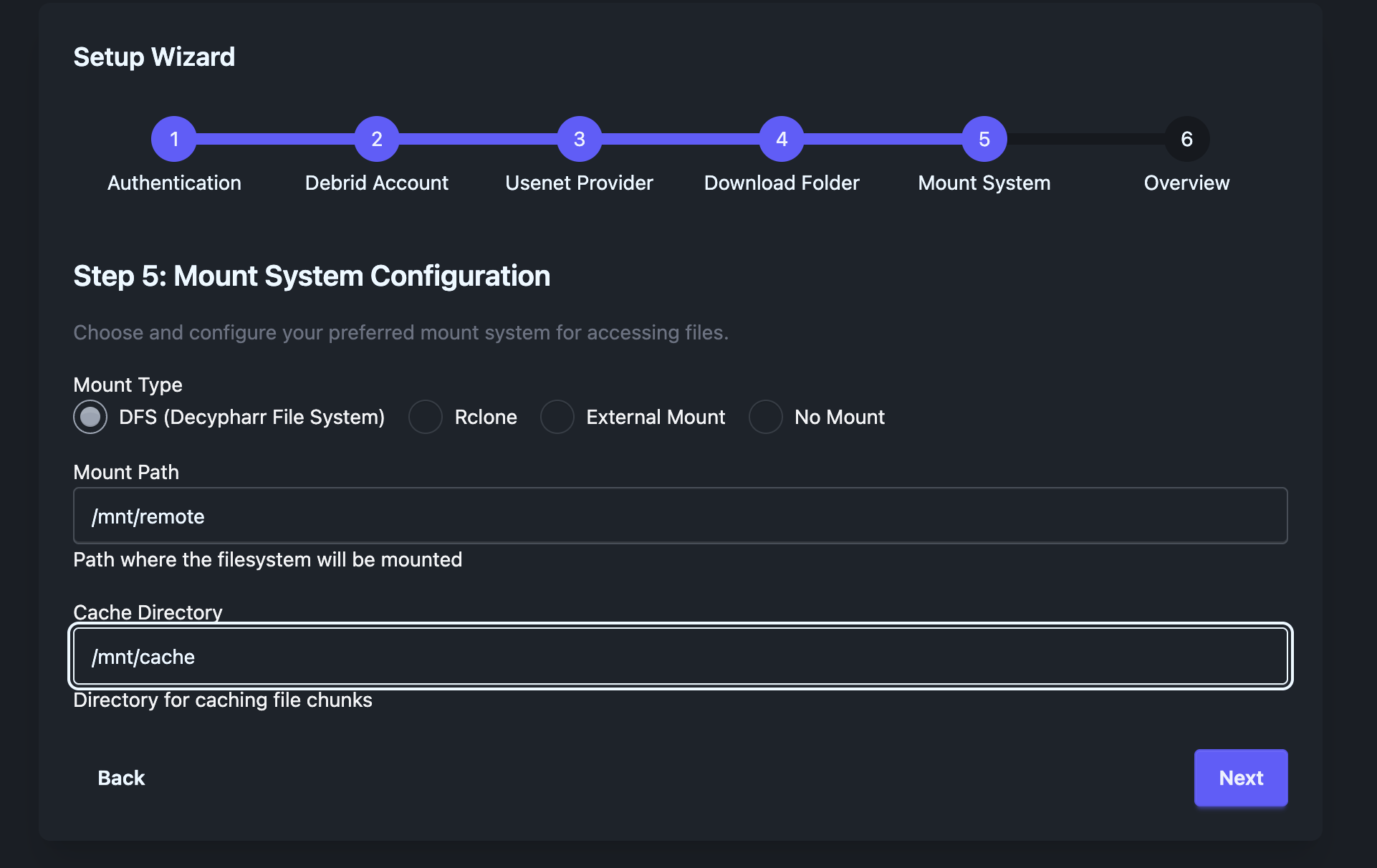1377x868 pixels.
Task: Choose No Mount as mount type
Action: [765, 416]
